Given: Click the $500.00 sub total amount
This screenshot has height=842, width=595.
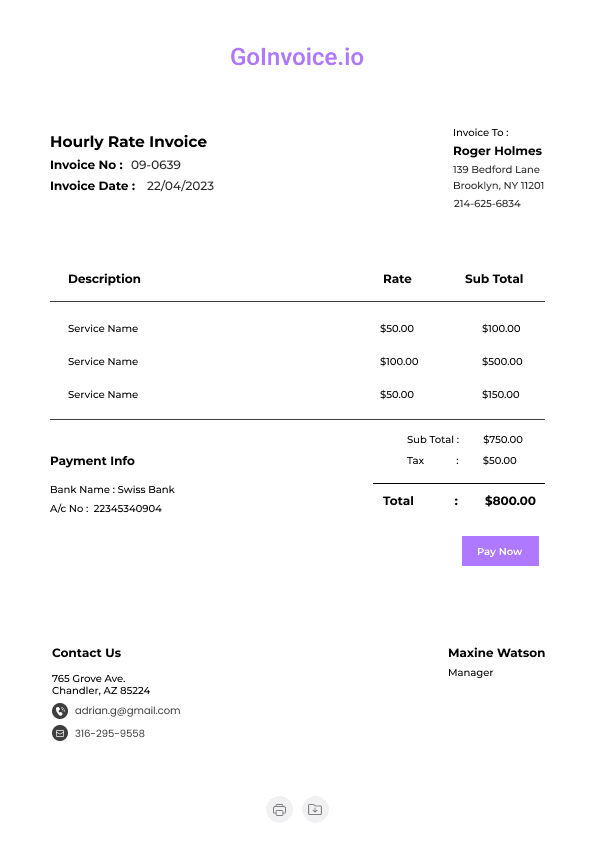Looking at the screenshot, I should (502, 361).
